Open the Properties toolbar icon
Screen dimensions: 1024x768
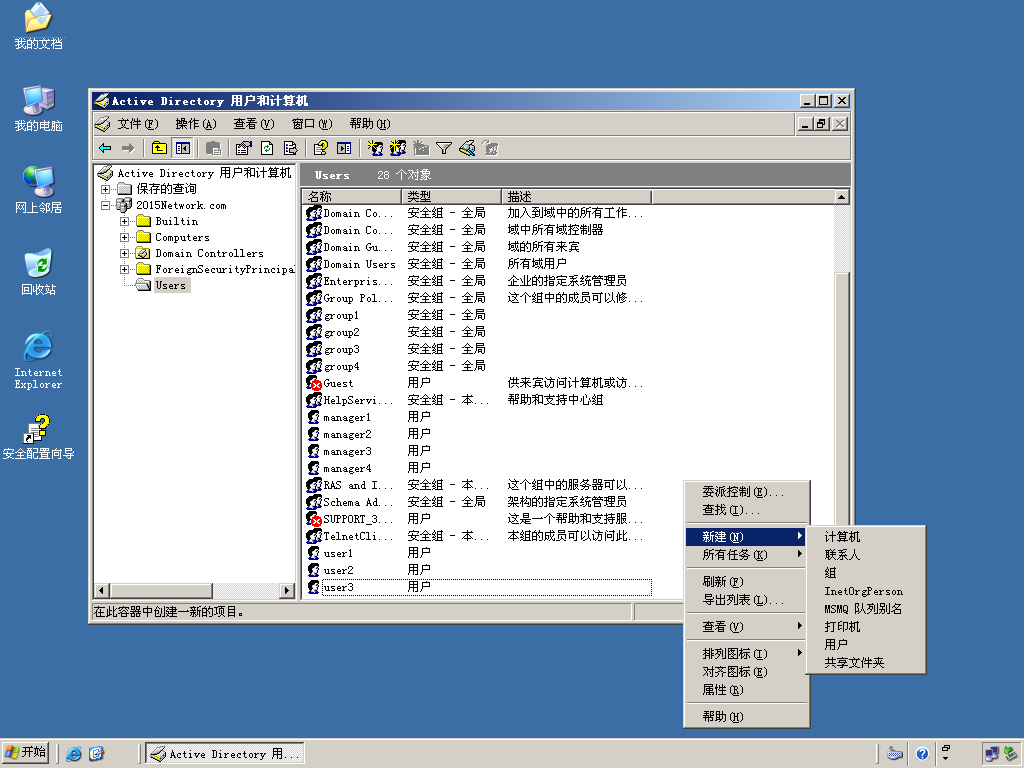pos(244,148)
